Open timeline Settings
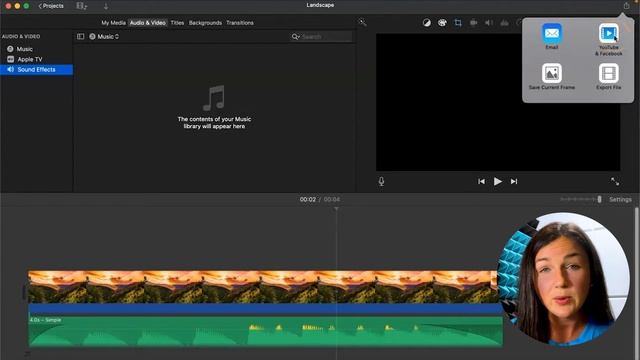 point(620,200)
